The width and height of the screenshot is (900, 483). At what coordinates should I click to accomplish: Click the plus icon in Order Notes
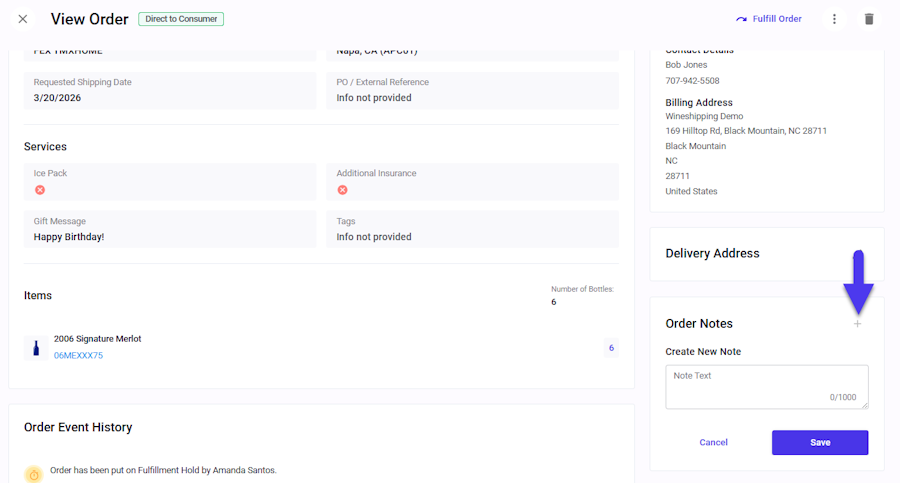857,324
